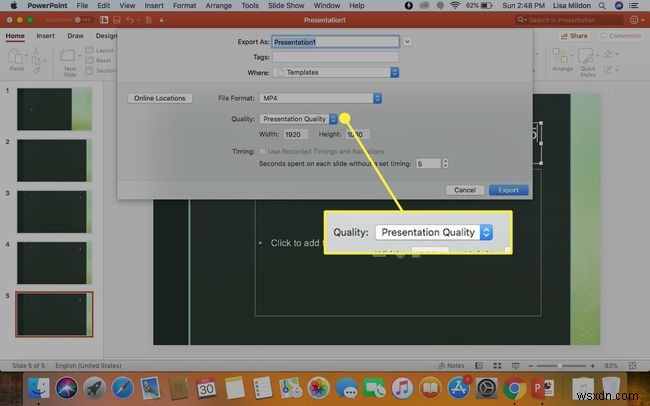Open the Customize Quick Access Toolbar arrow
Screen dimensions: 650x406
click(161, 20)
